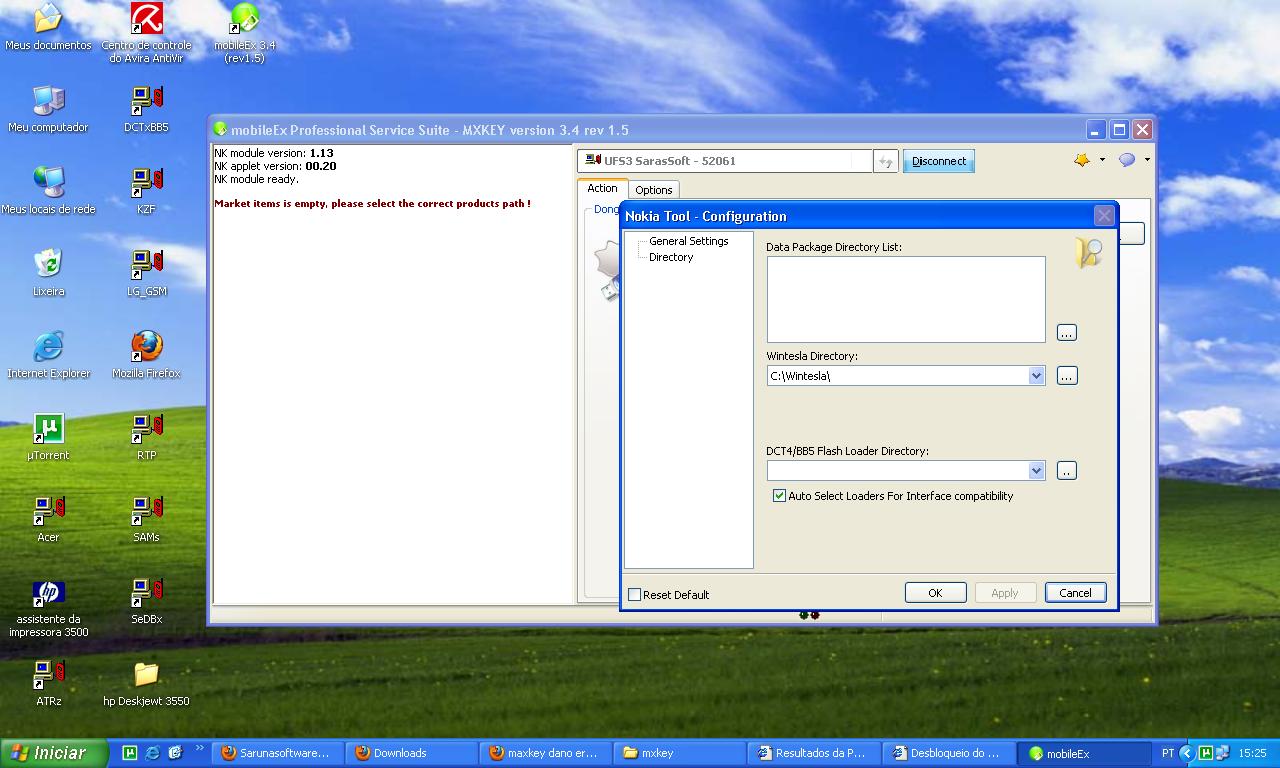Open Meus locais de rede icon

click(48, 191)
